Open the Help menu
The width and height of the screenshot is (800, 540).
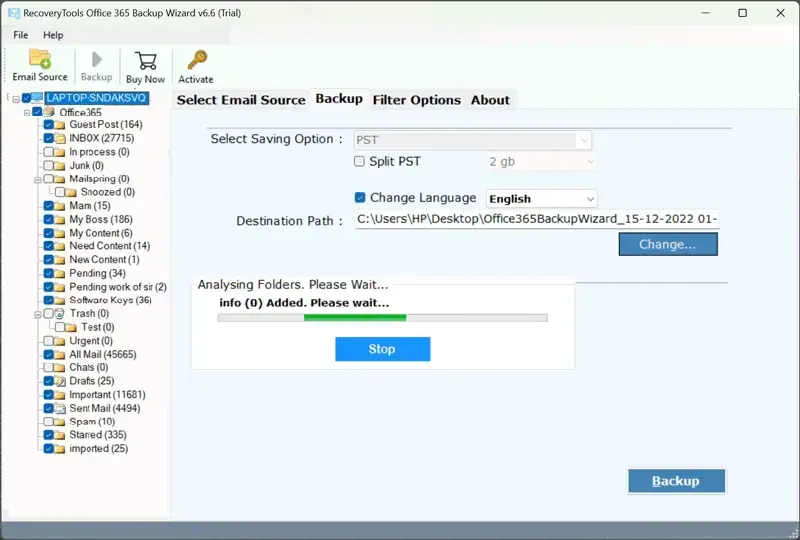pyautogui.click(x=52, y=35)
